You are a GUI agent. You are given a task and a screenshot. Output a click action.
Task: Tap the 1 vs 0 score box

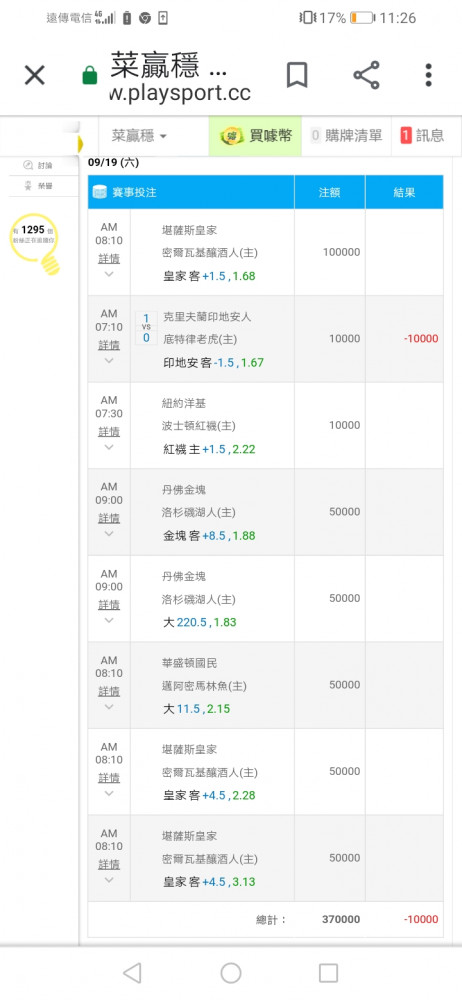coord(146,328)
